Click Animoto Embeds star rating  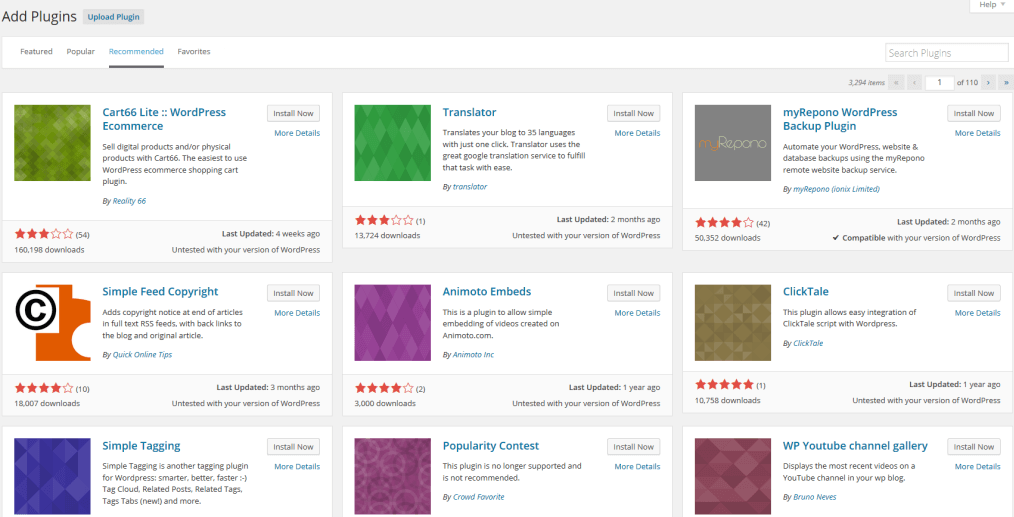tap(384, 388)
